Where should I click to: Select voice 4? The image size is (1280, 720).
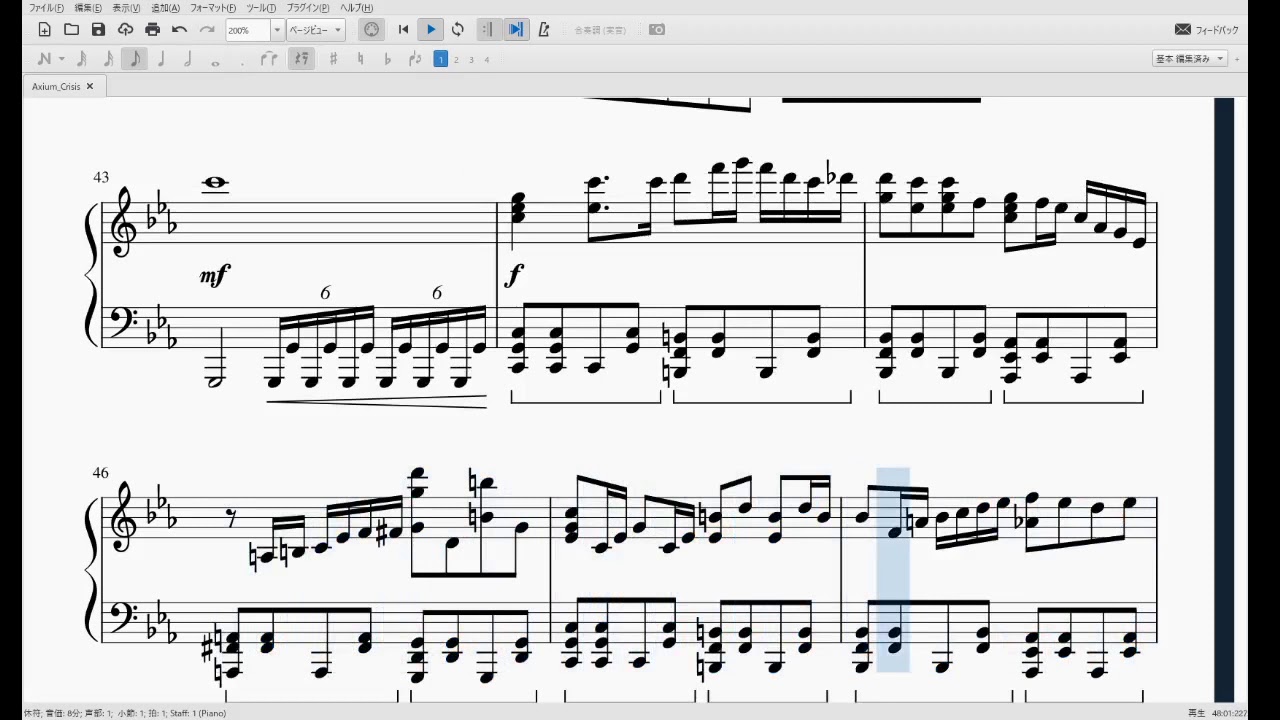point(487,59)
